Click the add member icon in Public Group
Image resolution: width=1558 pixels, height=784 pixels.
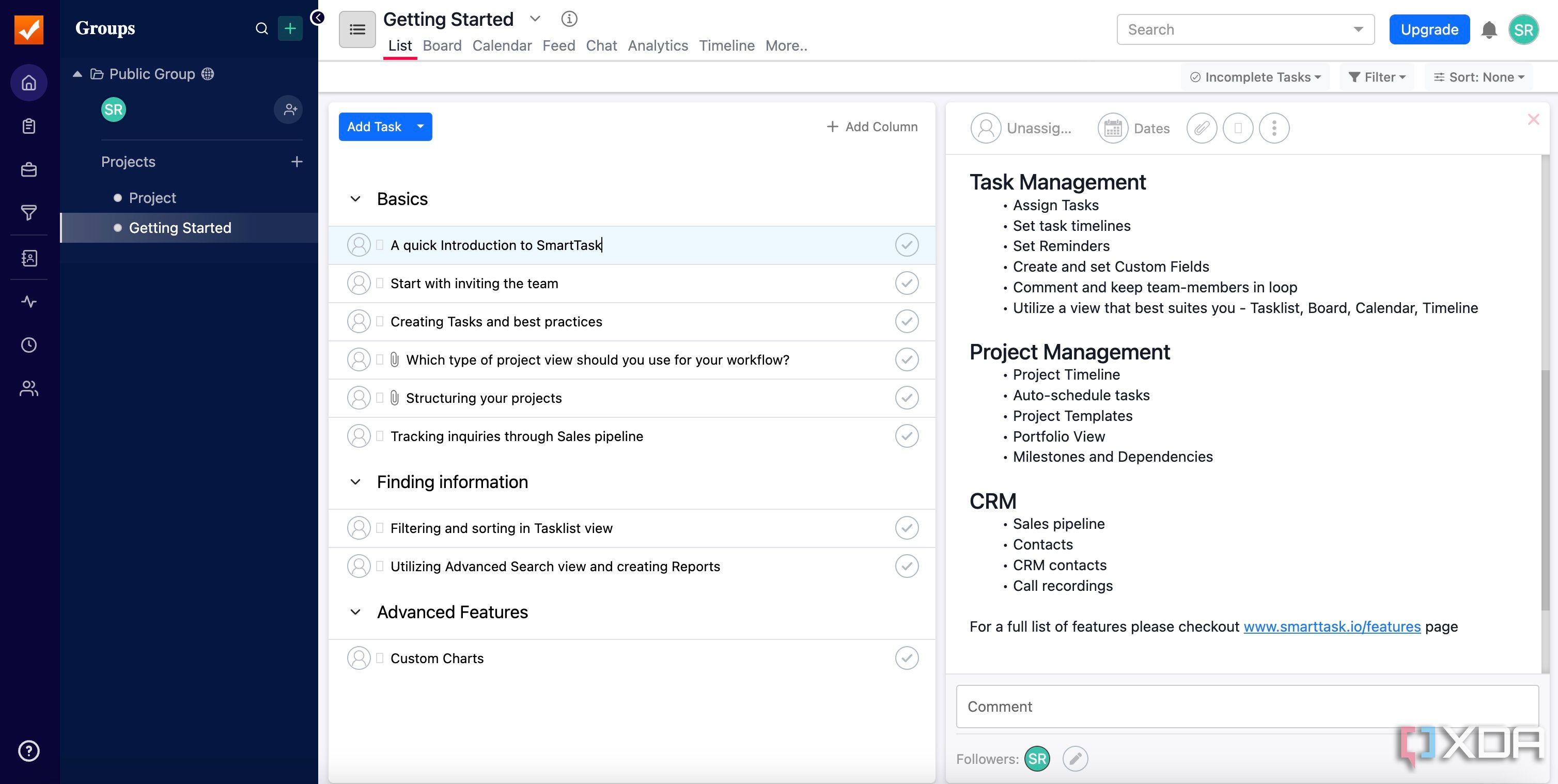tap(290, 109)
